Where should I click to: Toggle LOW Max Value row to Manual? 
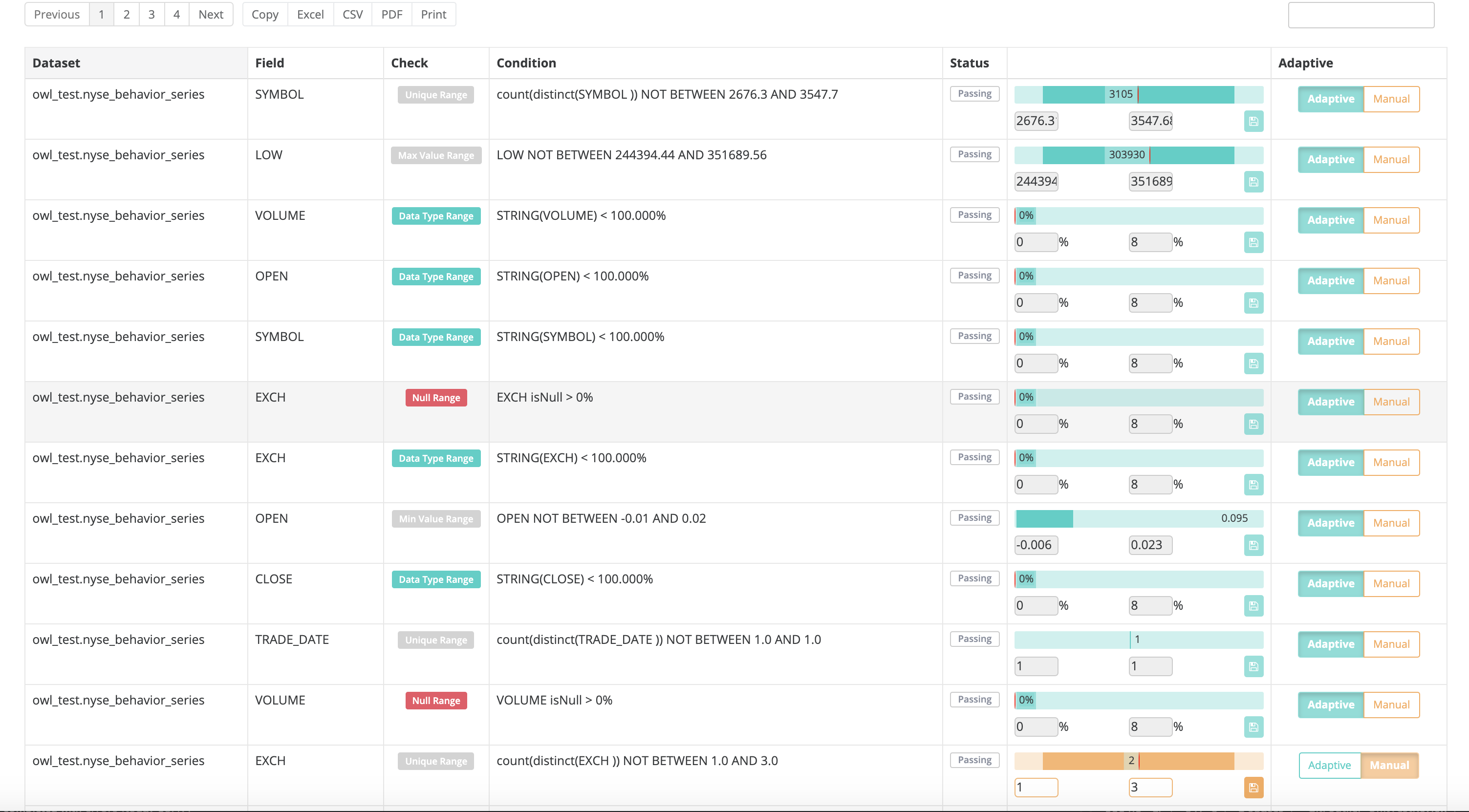click(1390, 160)
